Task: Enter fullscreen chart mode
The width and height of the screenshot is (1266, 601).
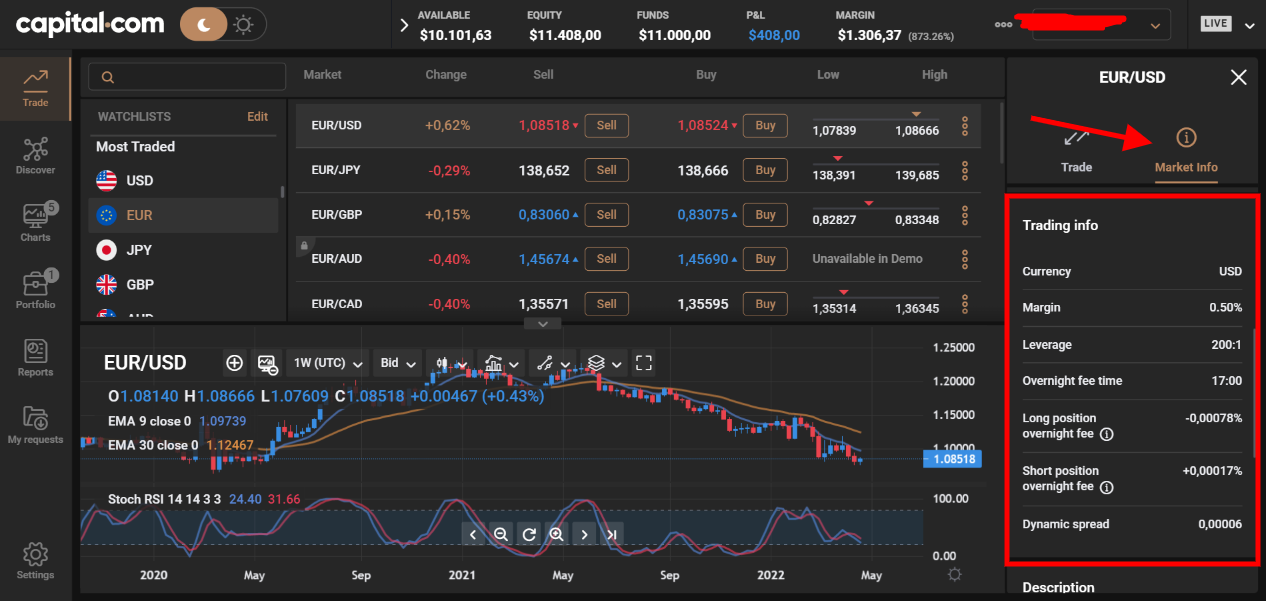Action: (x=644, y=363)
